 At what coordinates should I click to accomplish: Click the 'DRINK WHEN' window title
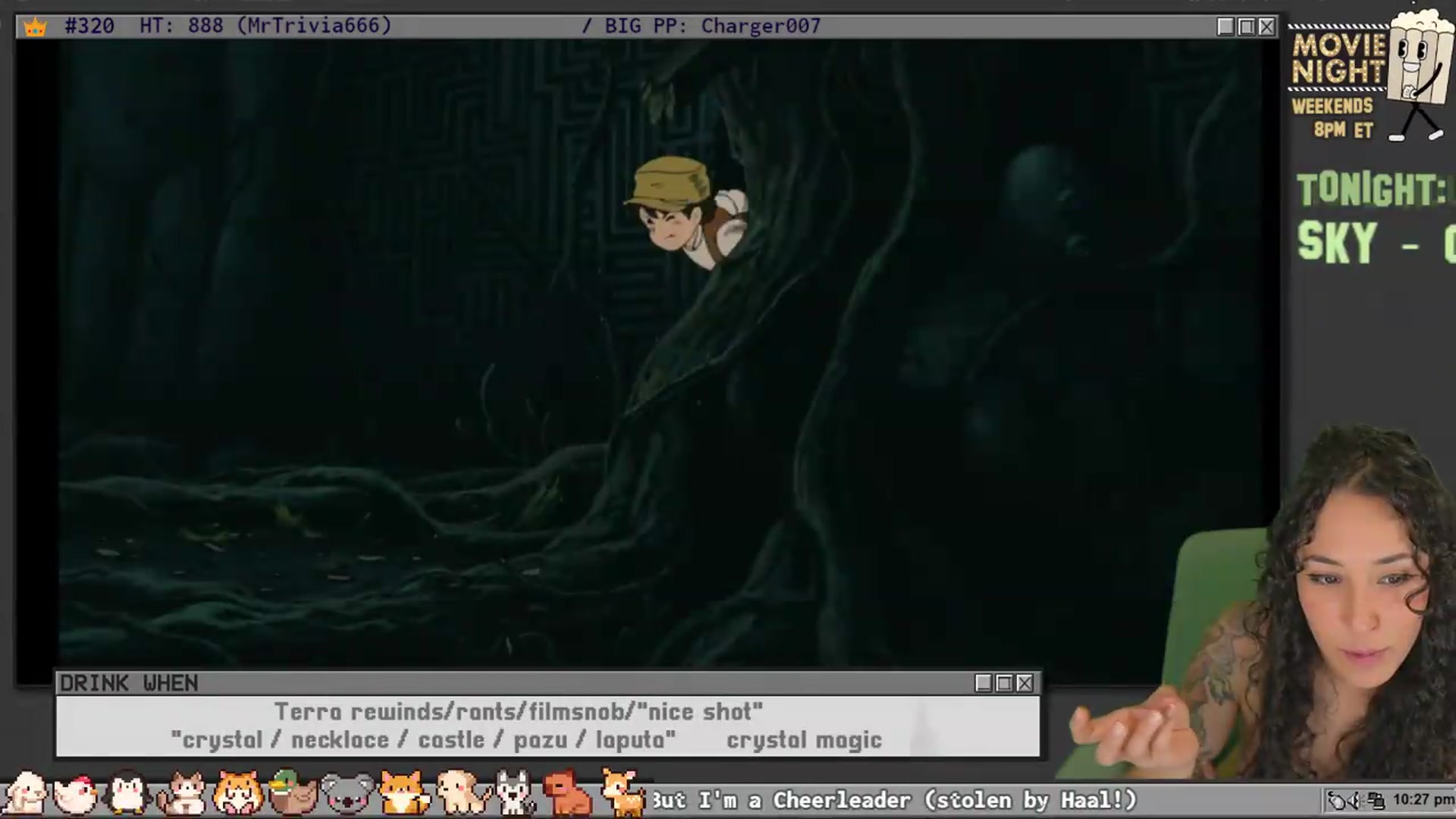pos(129,683)
